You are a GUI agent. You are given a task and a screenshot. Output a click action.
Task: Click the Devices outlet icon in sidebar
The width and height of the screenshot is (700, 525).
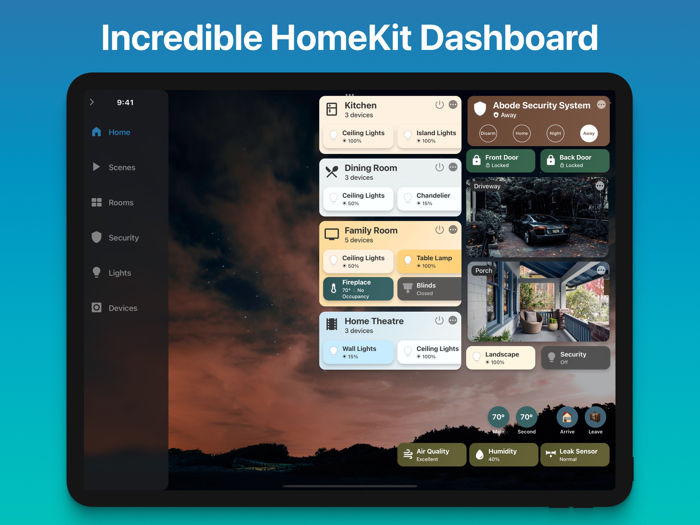[x=96, y=308]
